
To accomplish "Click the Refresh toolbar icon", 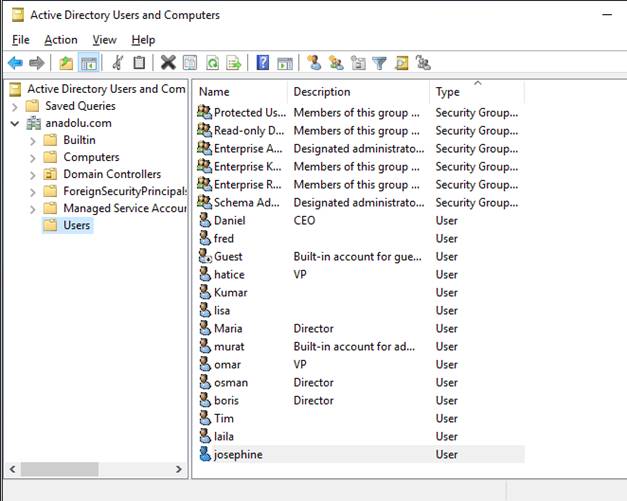I will (x=212, y=63).
